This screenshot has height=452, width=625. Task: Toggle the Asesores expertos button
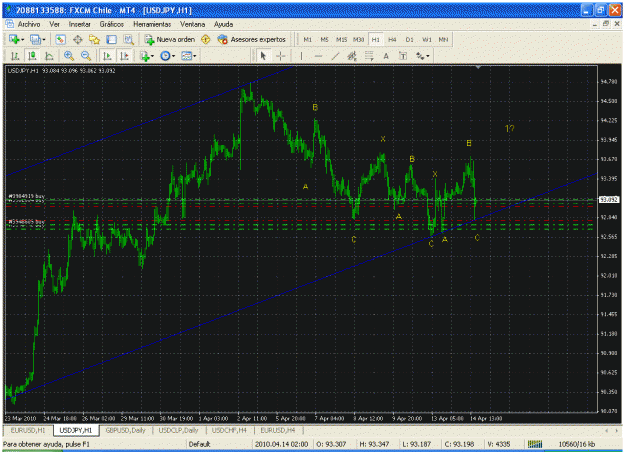(x=252, y=39)
